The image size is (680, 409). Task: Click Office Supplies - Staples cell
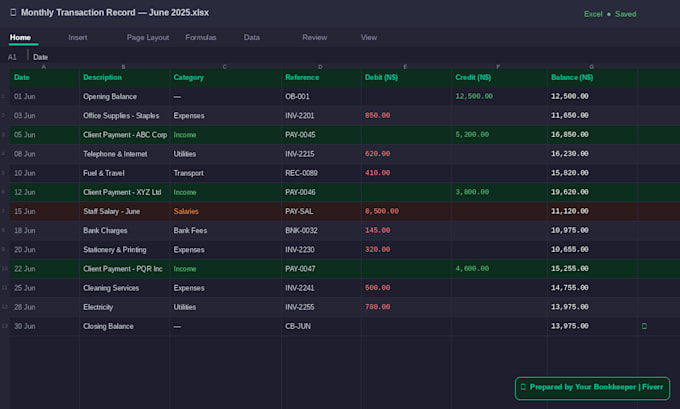[124, 115]
